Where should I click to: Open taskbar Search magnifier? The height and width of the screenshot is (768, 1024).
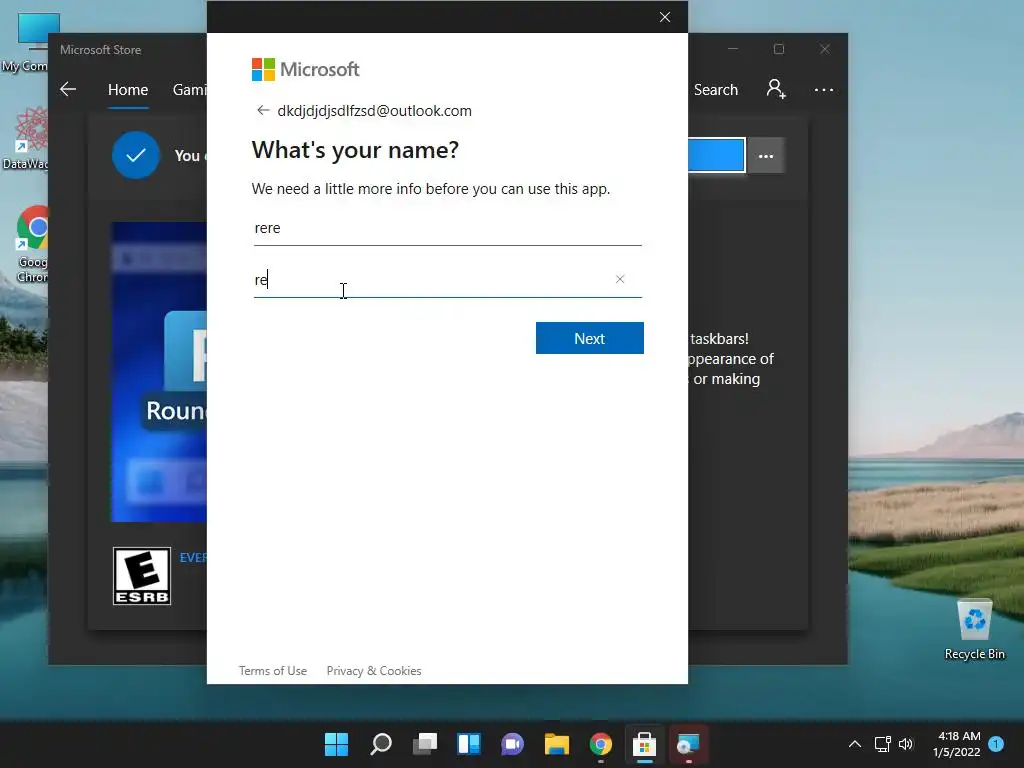[x=381, y=744]
